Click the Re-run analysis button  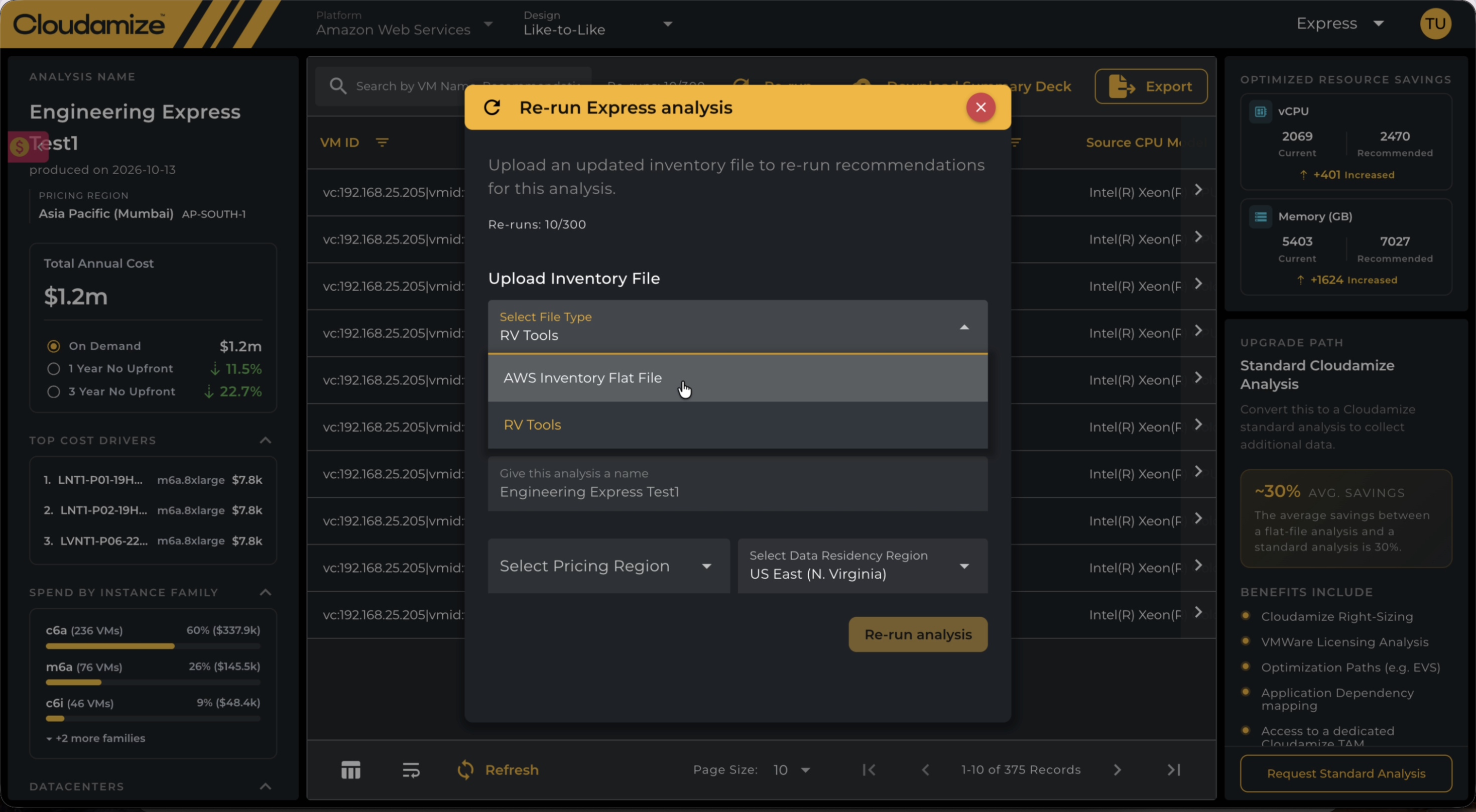[918, 634]
